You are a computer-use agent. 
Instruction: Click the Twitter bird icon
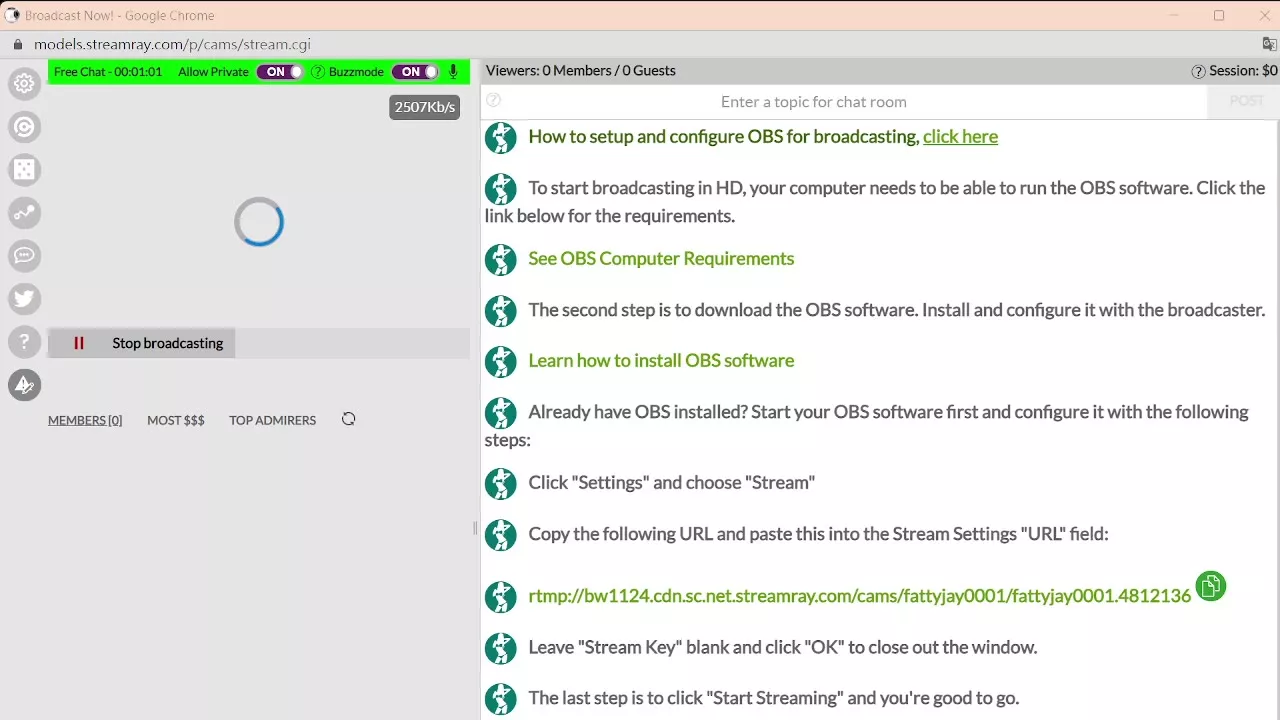[x=25, y=298]
